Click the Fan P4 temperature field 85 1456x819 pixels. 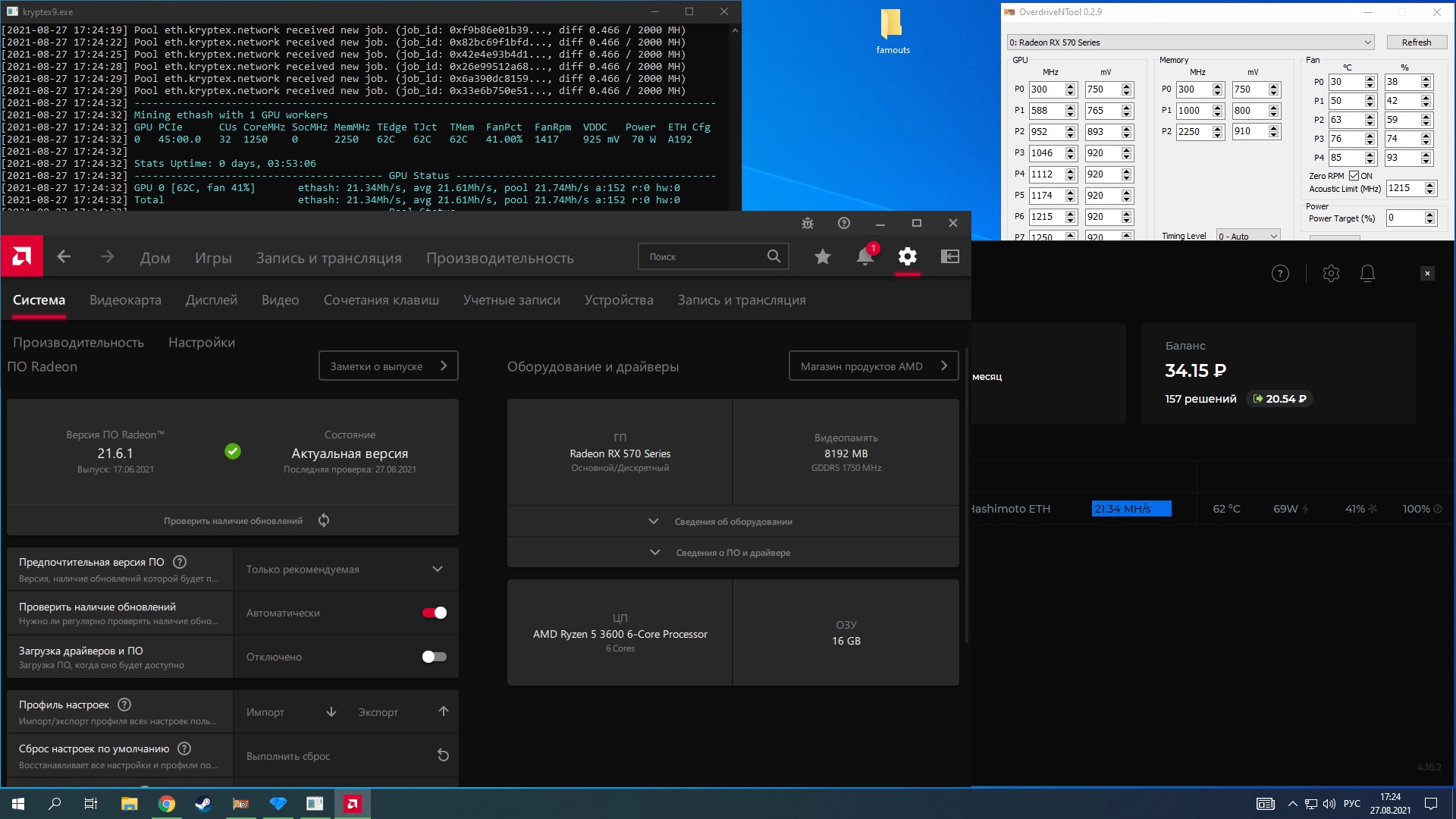pyautogui.click(x=1347, y=158)
